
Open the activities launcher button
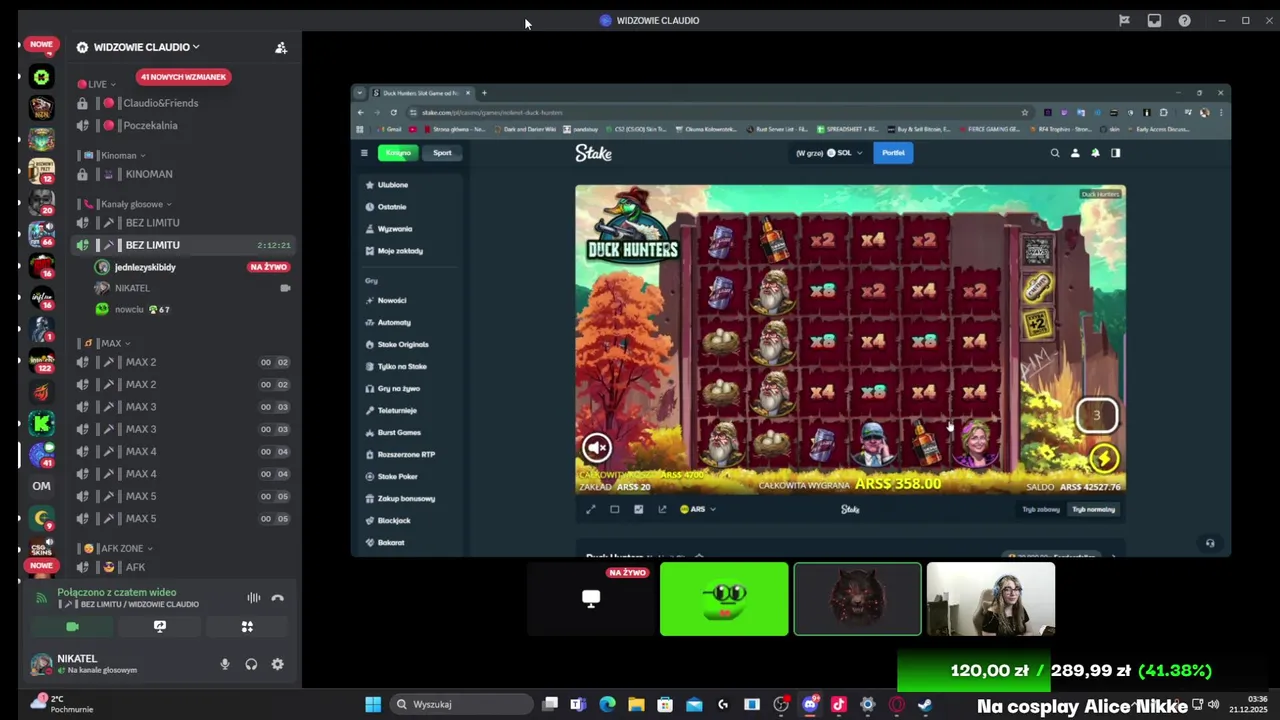click(x=247, y=626)
